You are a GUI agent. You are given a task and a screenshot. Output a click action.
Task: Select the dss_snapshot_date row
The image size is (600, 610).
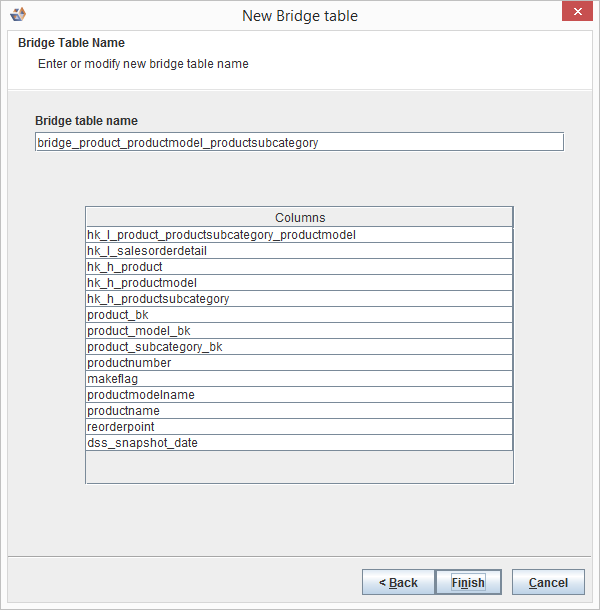299,443
